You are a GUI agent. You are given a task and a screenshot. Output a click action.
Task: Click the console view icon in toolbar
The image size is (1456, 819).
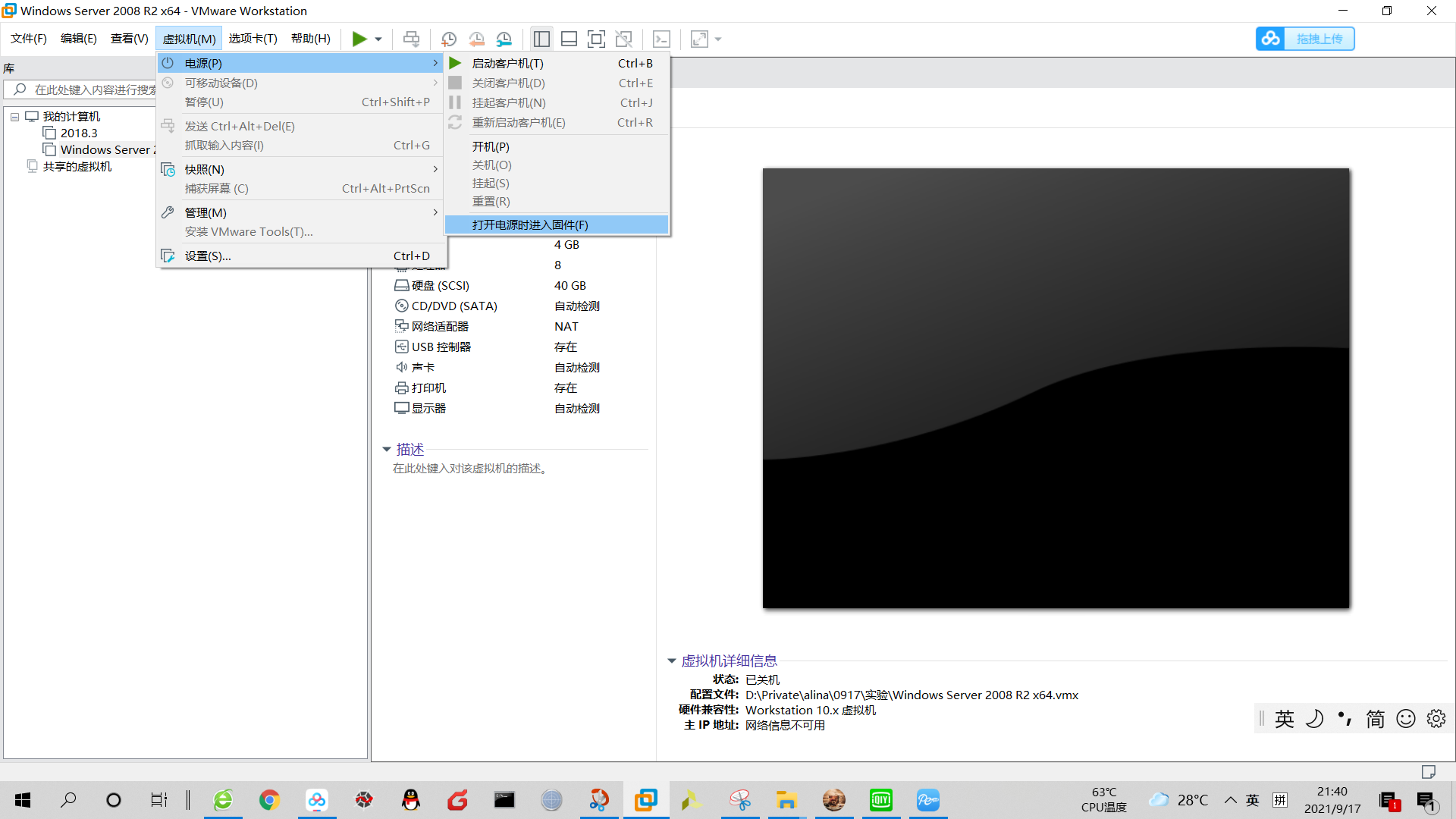tap(661, 39)
